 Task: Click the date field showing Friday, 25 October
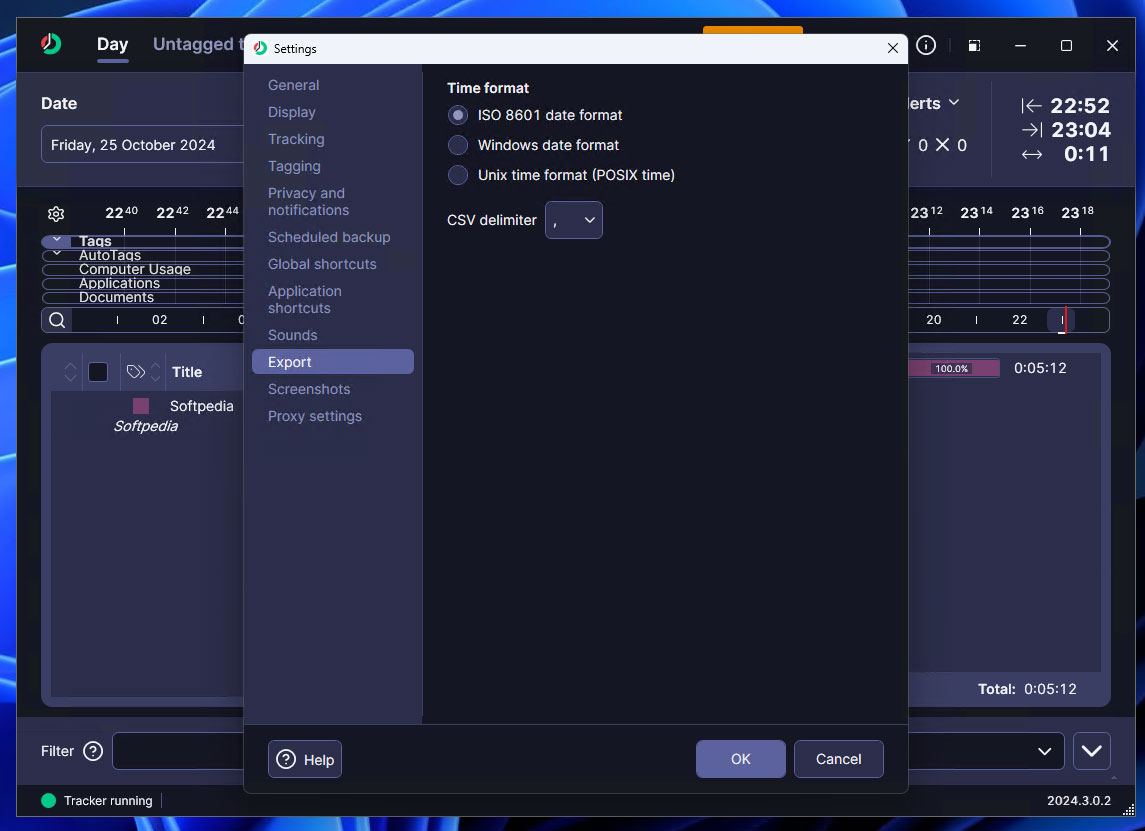pyautogui.click(x=140, y=145)
